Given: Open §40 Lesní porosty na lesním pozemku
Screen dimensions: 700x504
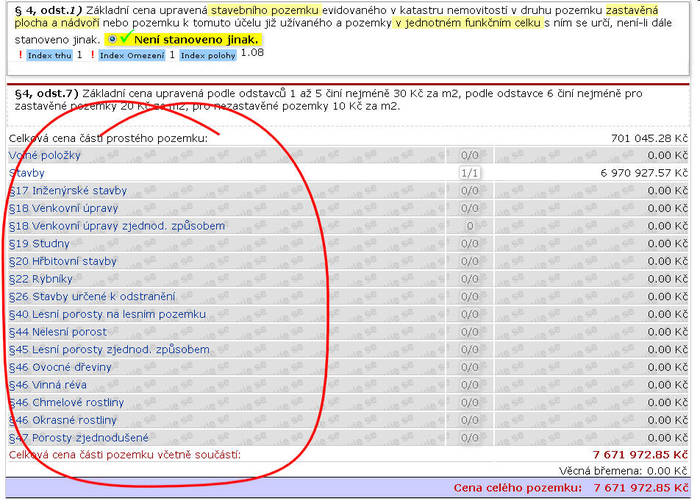Looking at the screenshot, I should click(107, 314).
